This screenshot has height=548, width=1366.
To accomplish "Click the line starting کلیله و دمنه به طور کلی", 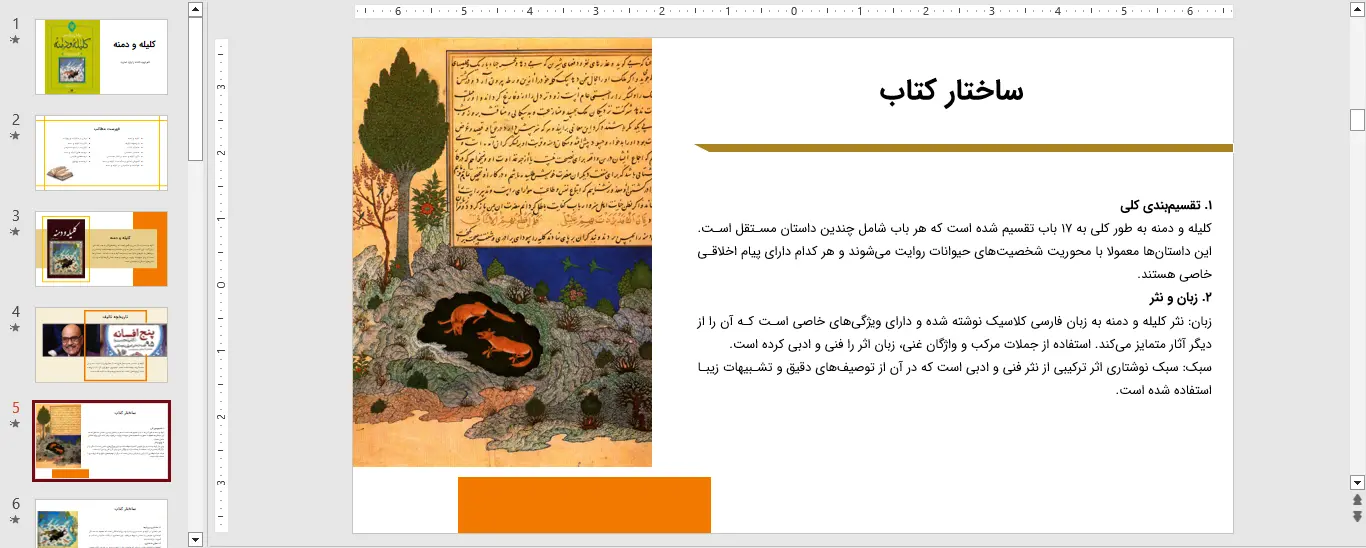I will (x=954, y=229).
